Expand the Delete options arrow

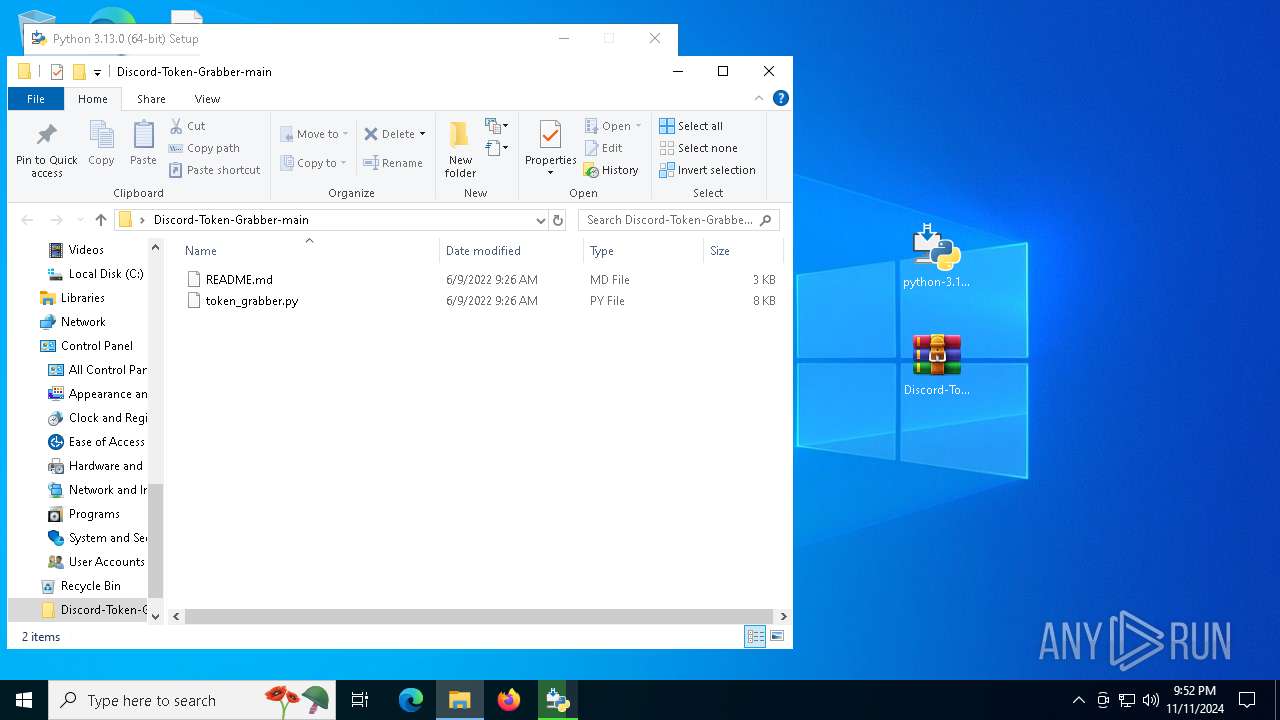tap(422, 134)
